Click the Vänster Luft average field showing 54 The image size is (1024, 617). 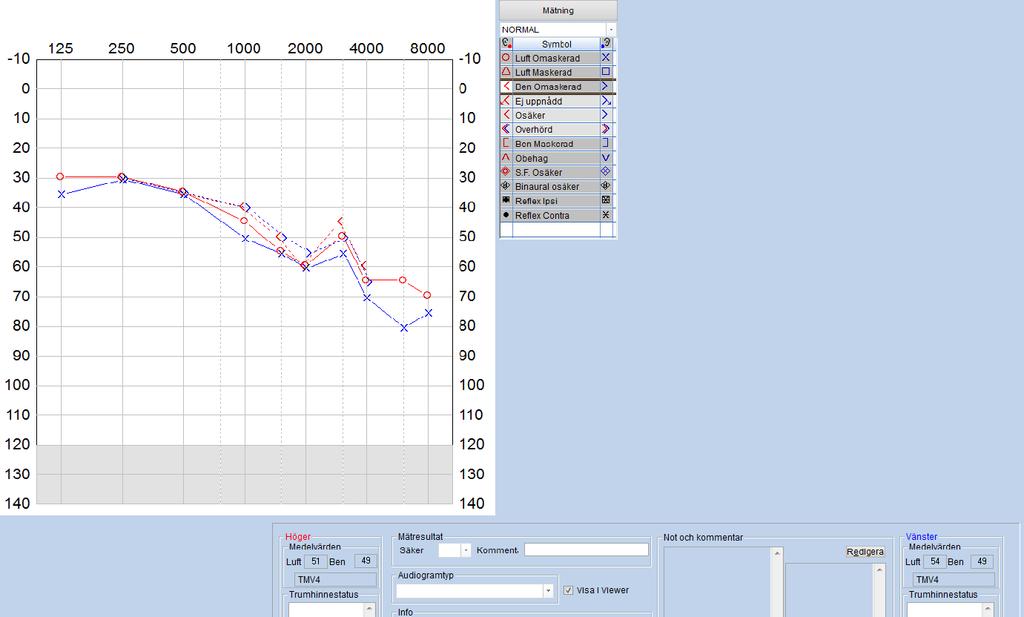tap(935, 561)
